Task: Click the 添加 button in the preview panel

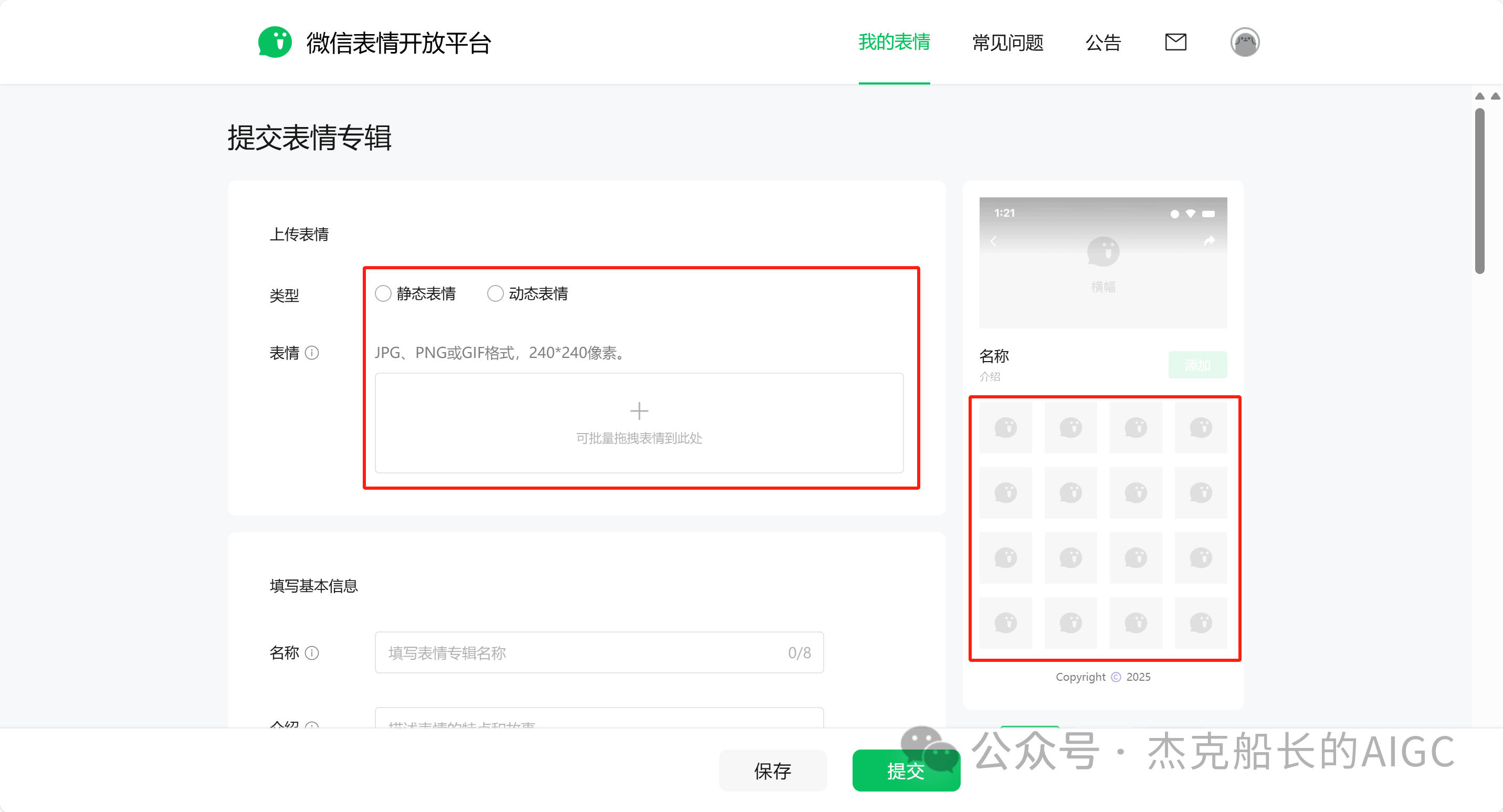Action: coord(1197,365)
